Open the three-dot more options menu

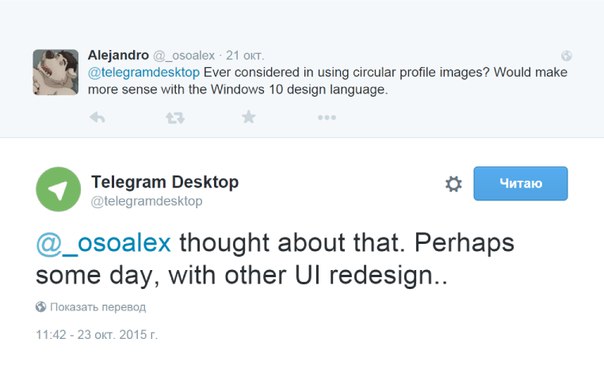click(x=327, y=117)
